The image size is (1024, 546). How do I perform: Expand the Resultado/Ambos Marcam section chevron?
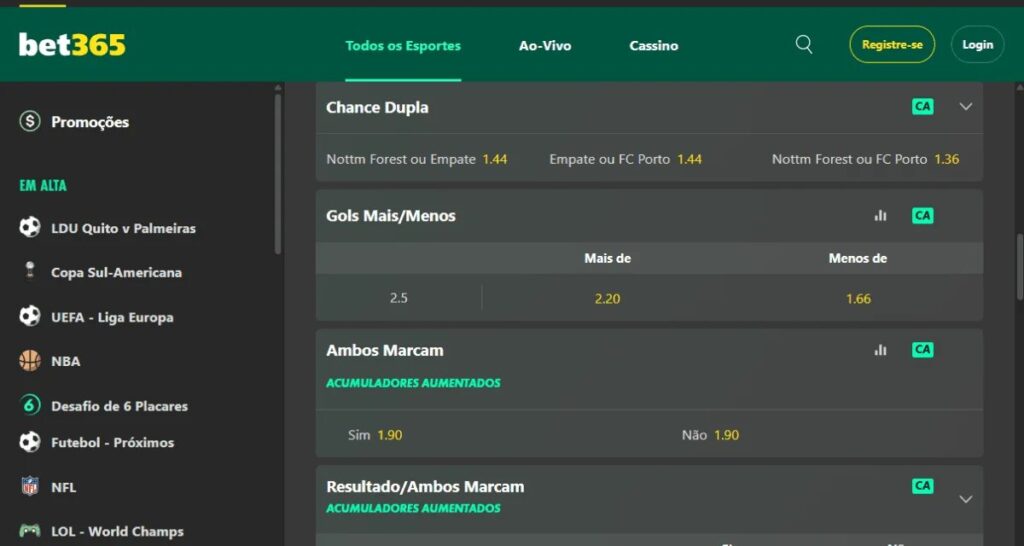click(x=965, y=498)
